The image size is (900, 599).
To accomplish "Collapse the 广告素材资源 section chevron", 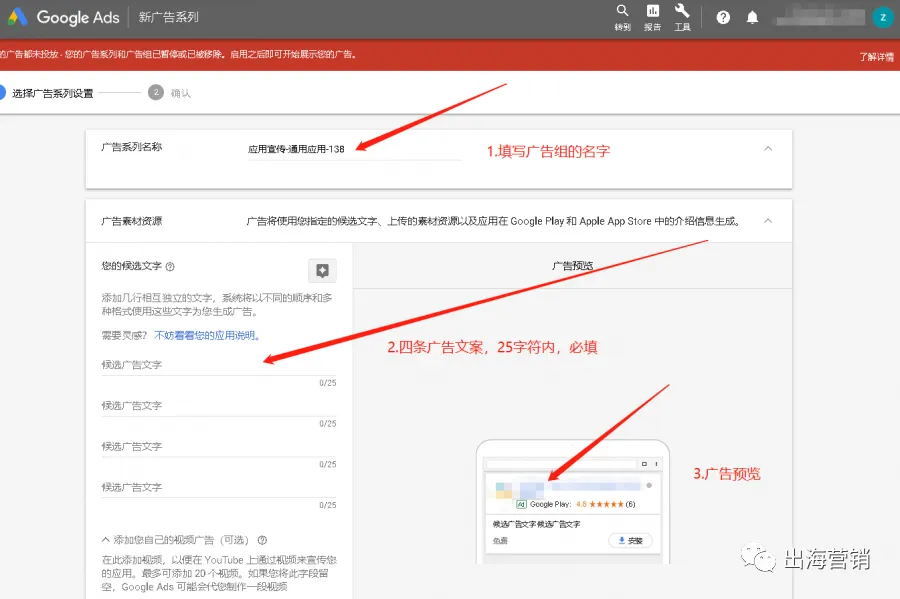I will point(768,221).
